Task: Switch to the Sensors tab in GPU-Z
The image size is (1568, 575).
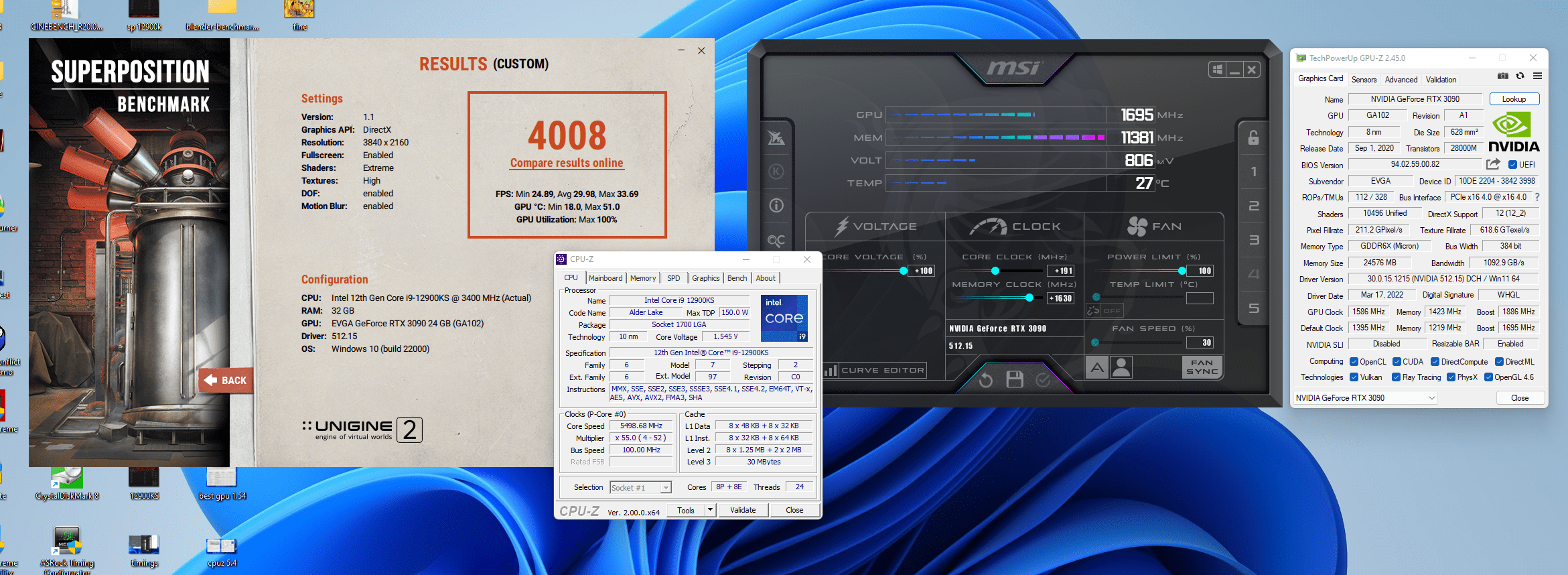Action: [x=1364, y=80]
